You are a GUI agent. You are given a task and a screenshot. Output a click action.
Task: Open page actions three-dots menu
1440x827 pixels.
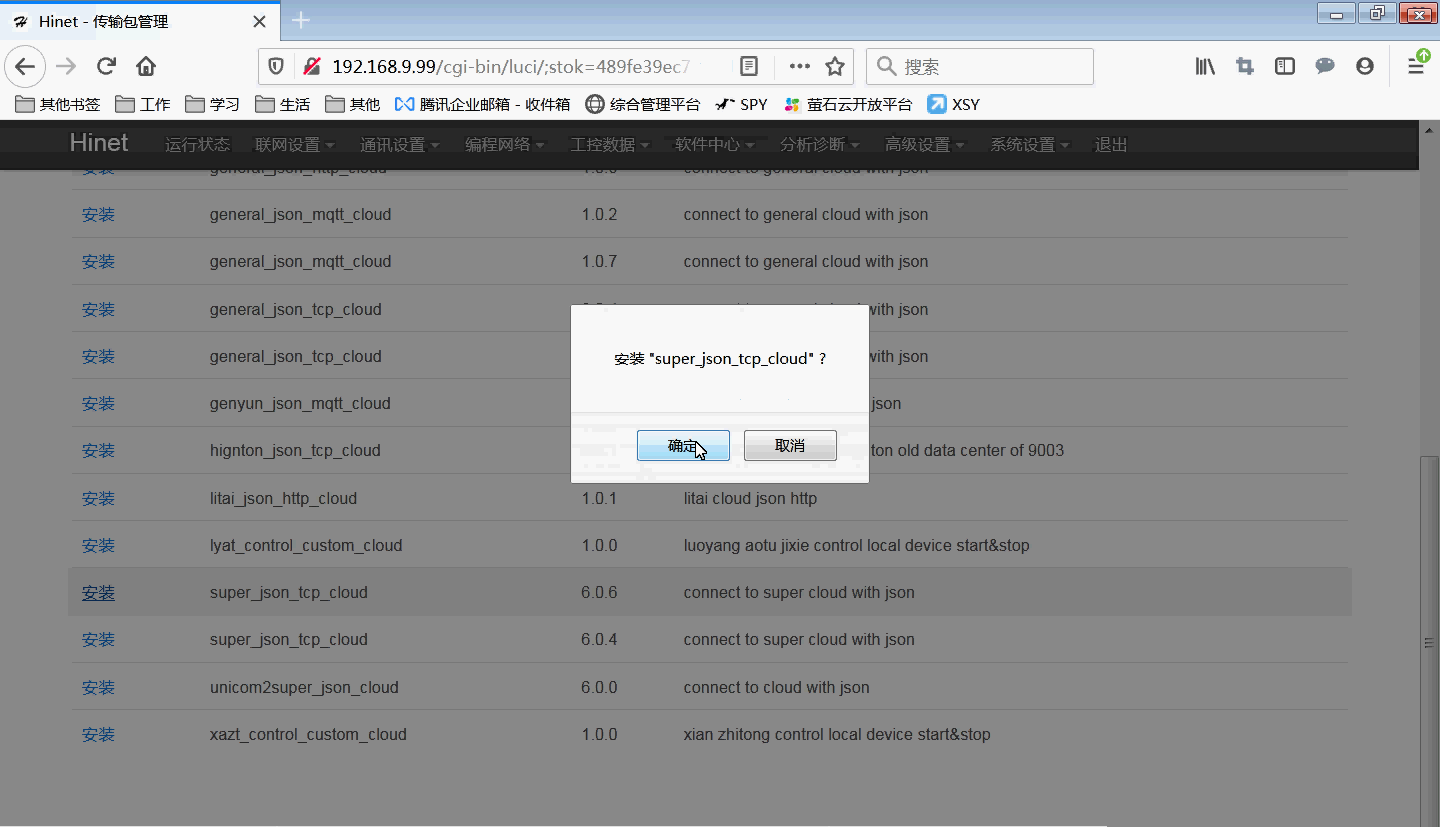click(799, 67)
